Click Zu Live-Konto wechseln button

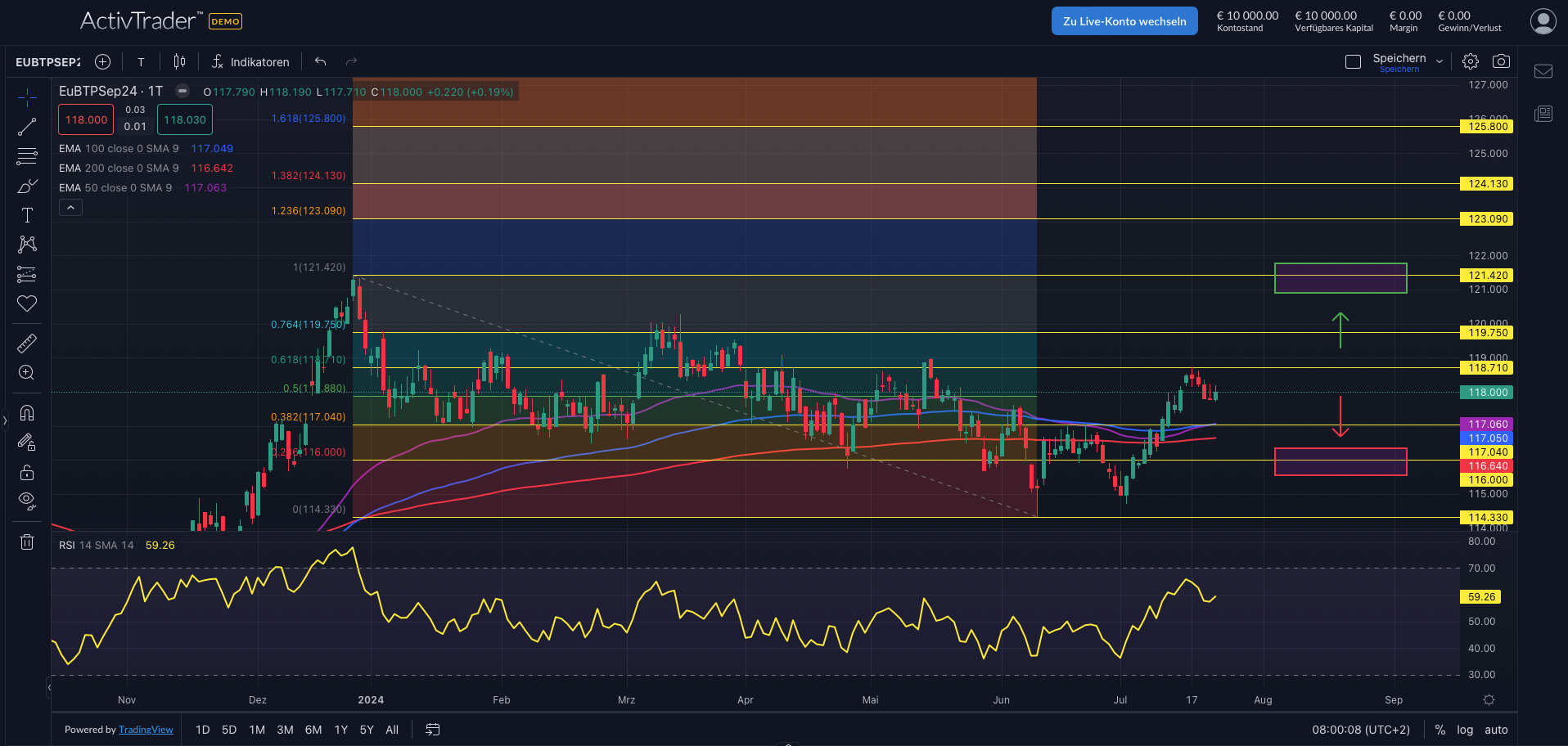pos(1124,21)
